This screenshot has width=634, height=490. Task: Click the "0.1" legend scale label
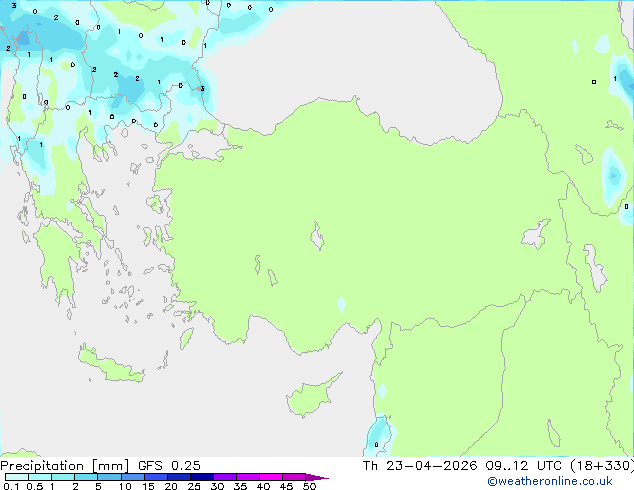(x=11, y=486)
